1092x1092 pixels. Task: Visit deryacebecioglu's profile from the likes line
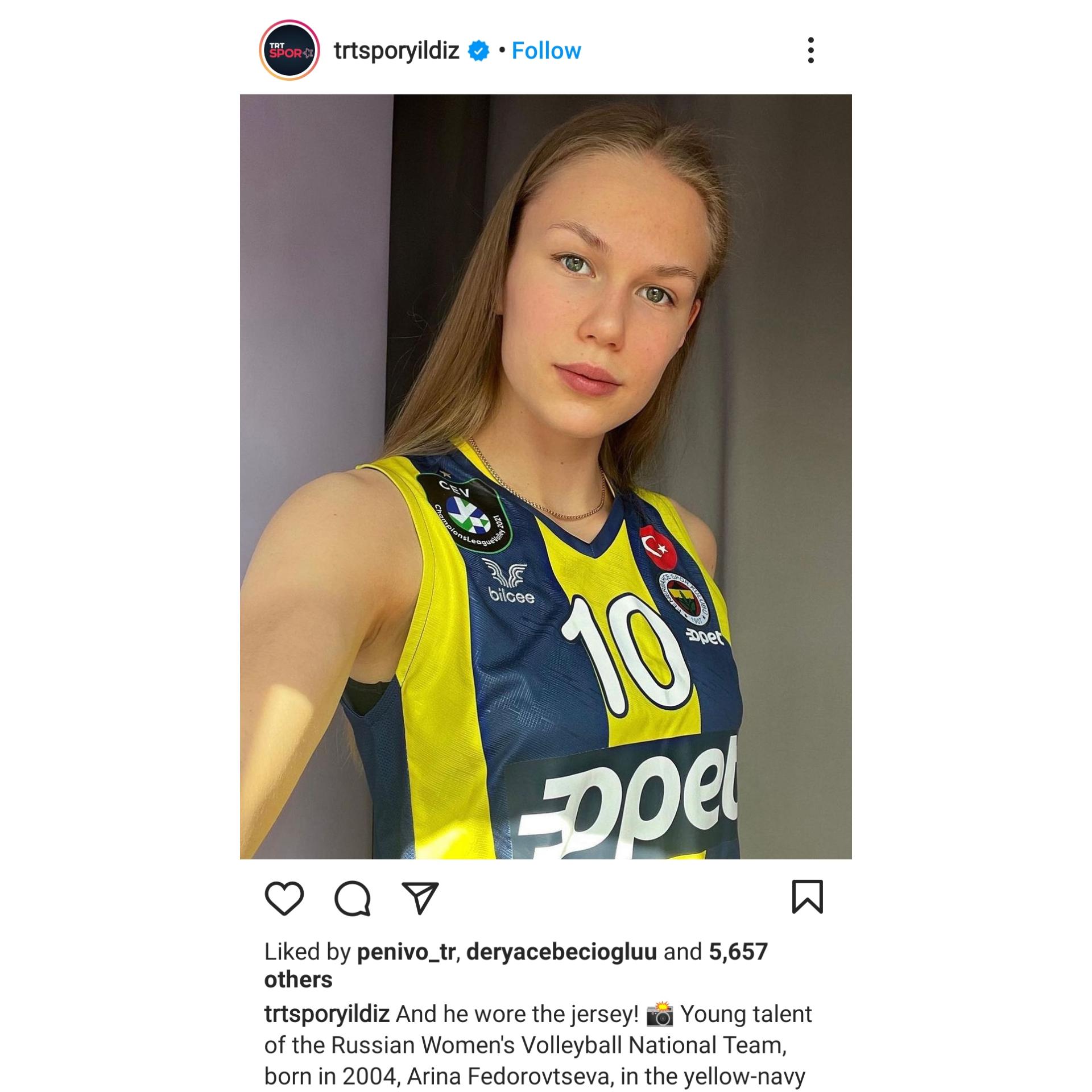(561, 952)
